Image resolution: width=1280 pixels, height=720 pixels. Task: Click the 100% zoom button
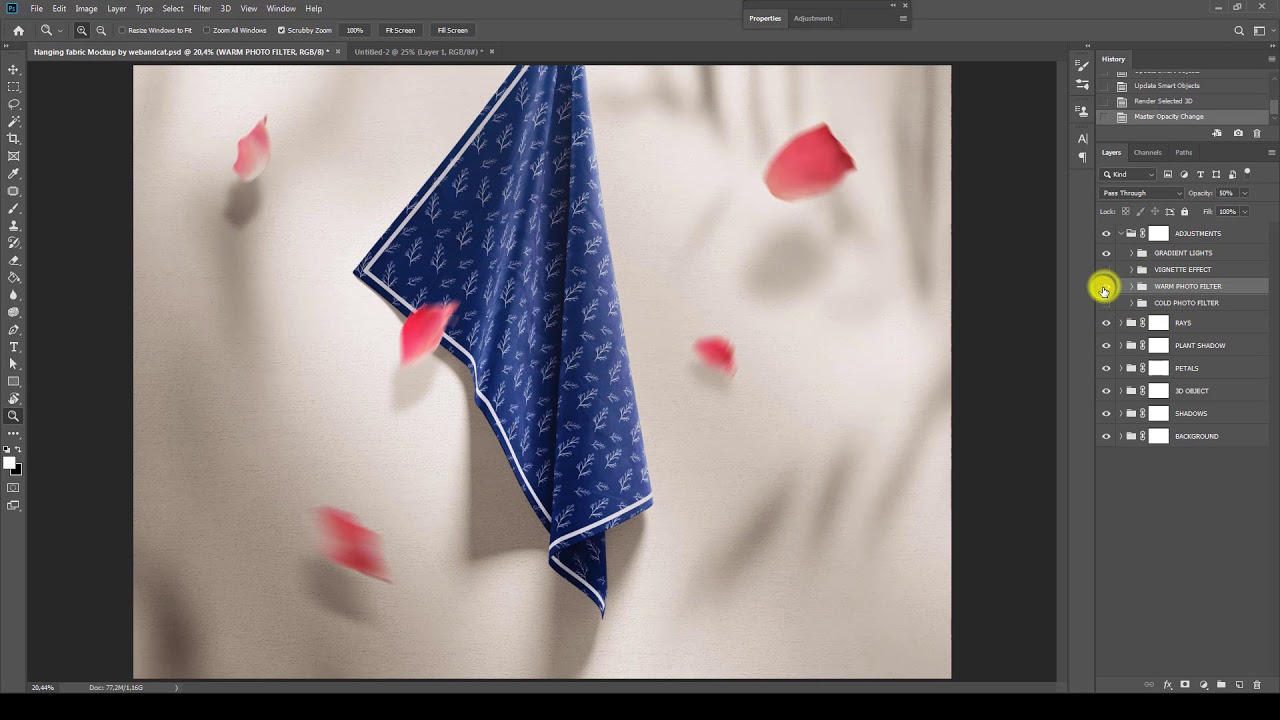point(355,30)
